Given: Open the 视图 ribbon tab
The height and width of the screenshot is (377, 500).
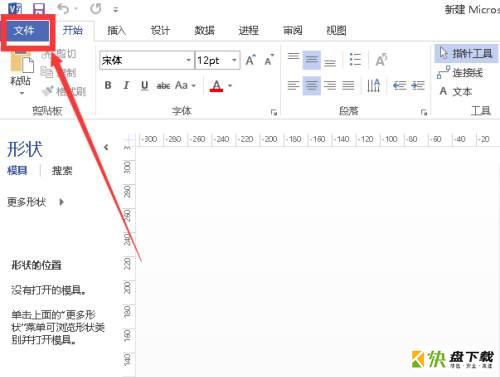Looking at the screenshot, I should pos(336,31).
